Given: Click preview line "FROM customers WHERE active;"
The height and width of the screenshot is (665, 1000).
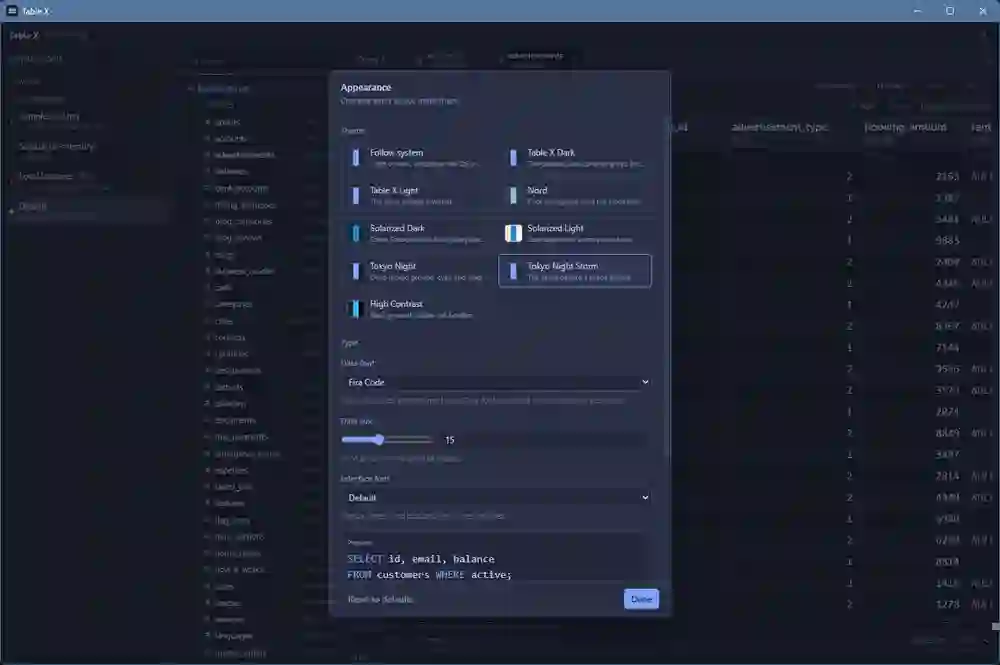Looking at the screenshot, I should pyautogui.click(x=429, y=574).
